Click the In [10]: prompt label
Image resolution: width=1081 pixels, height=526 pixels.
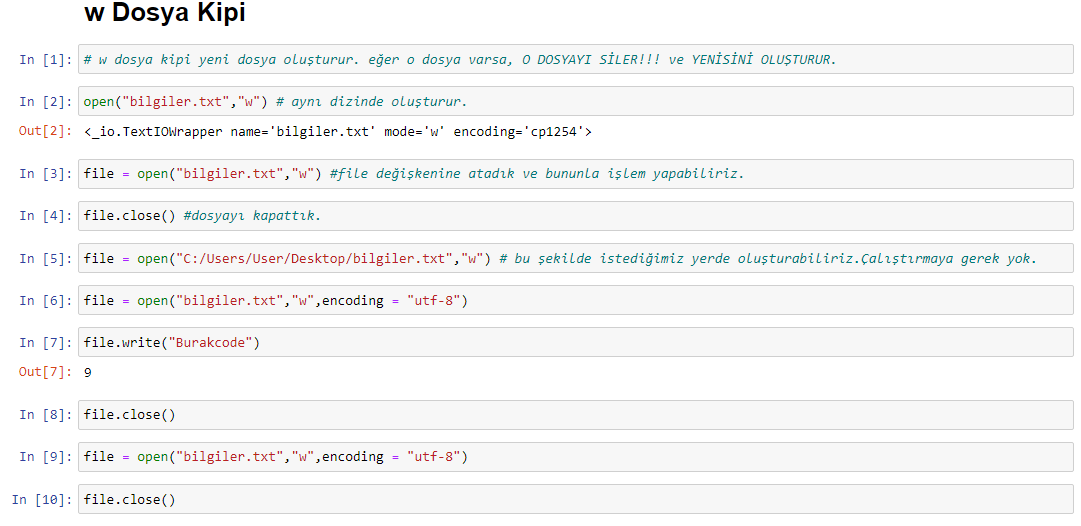point(41,499)
